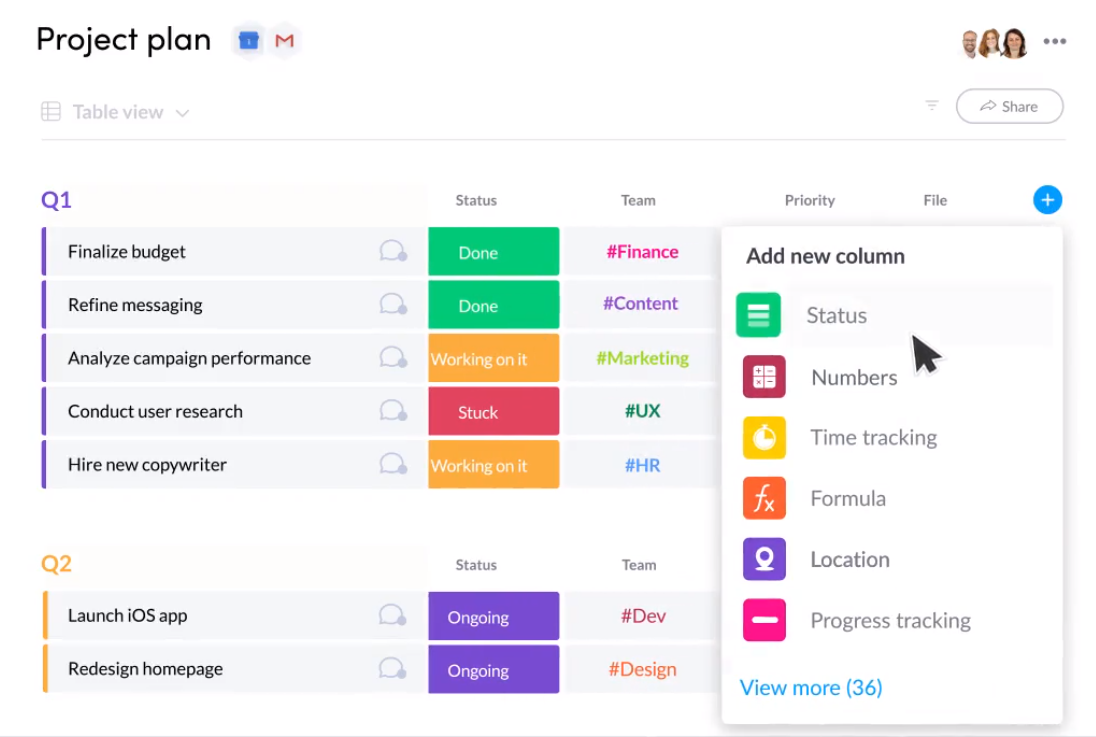Screen dimensions: 1096x737
Task: Click the Share button
Action: tap(1008, 106)
